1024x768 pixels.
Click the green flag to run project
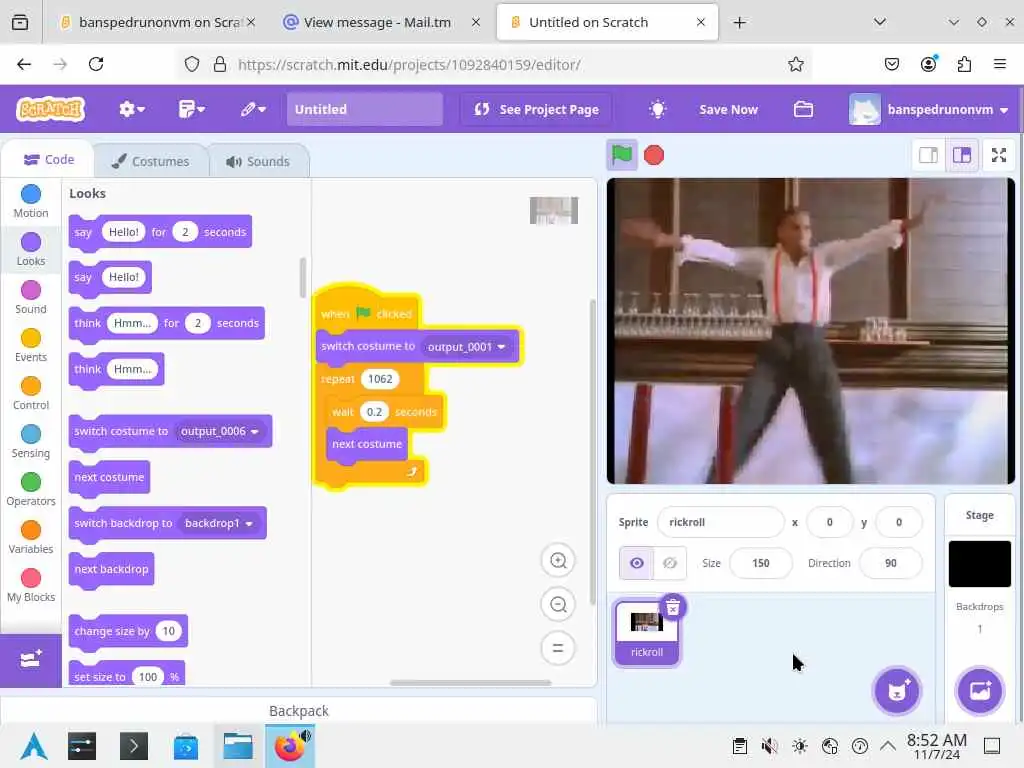point(621,155)
